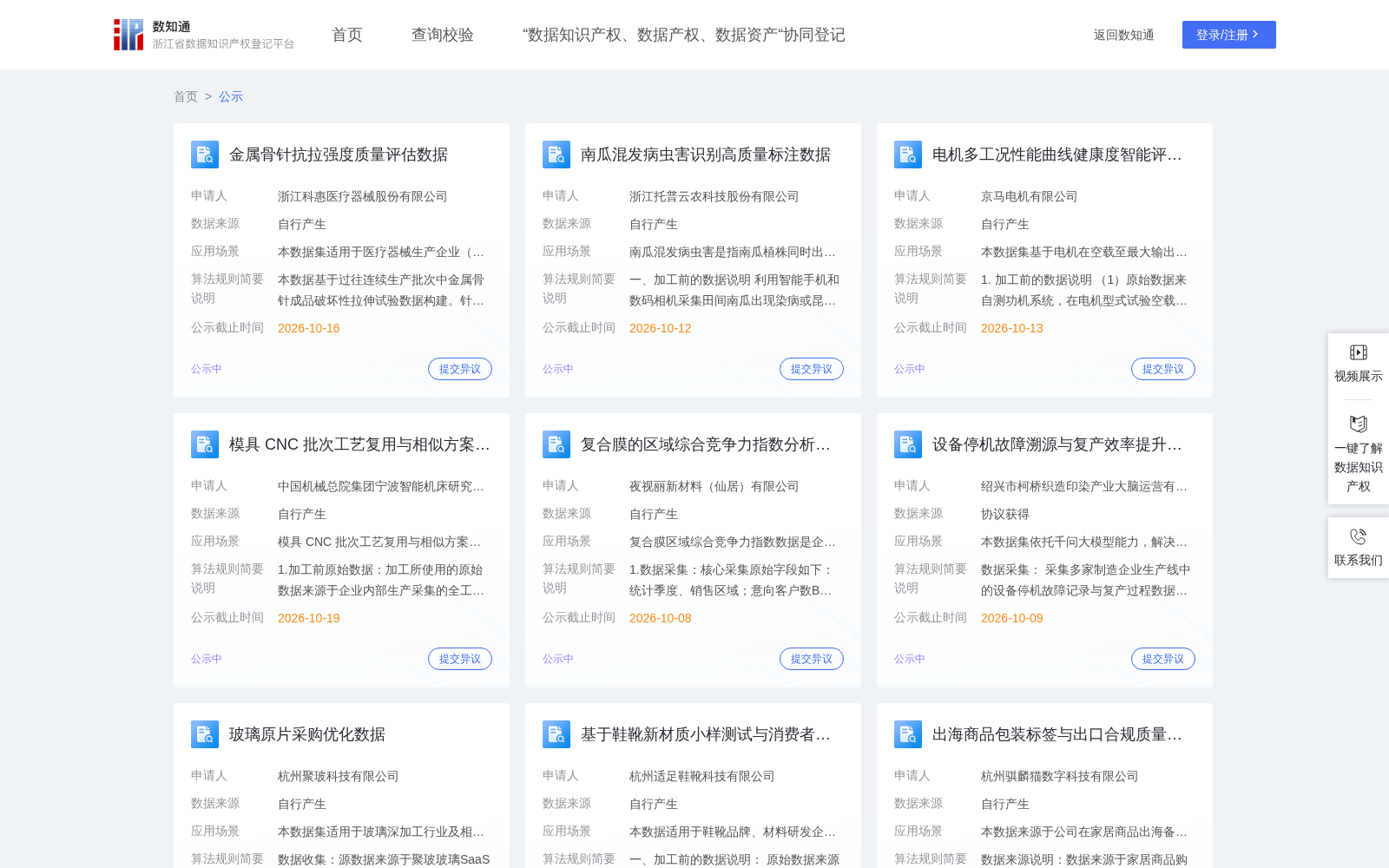Click the 公示 breadcrumb item
Viewport: 1389px width, 868px height.
pos(231,96)
